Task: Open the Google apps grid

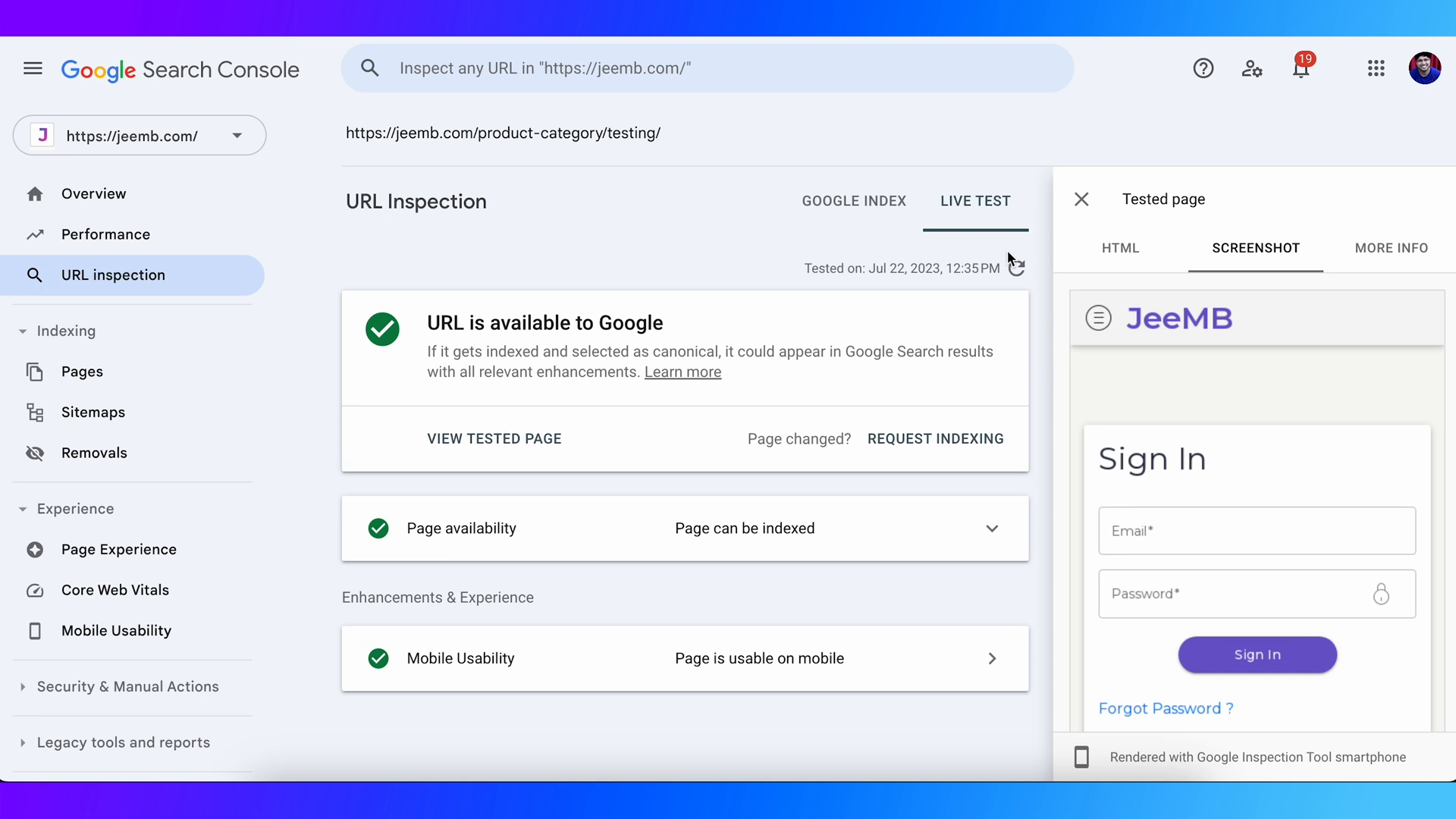Action: click(1376, 69)
